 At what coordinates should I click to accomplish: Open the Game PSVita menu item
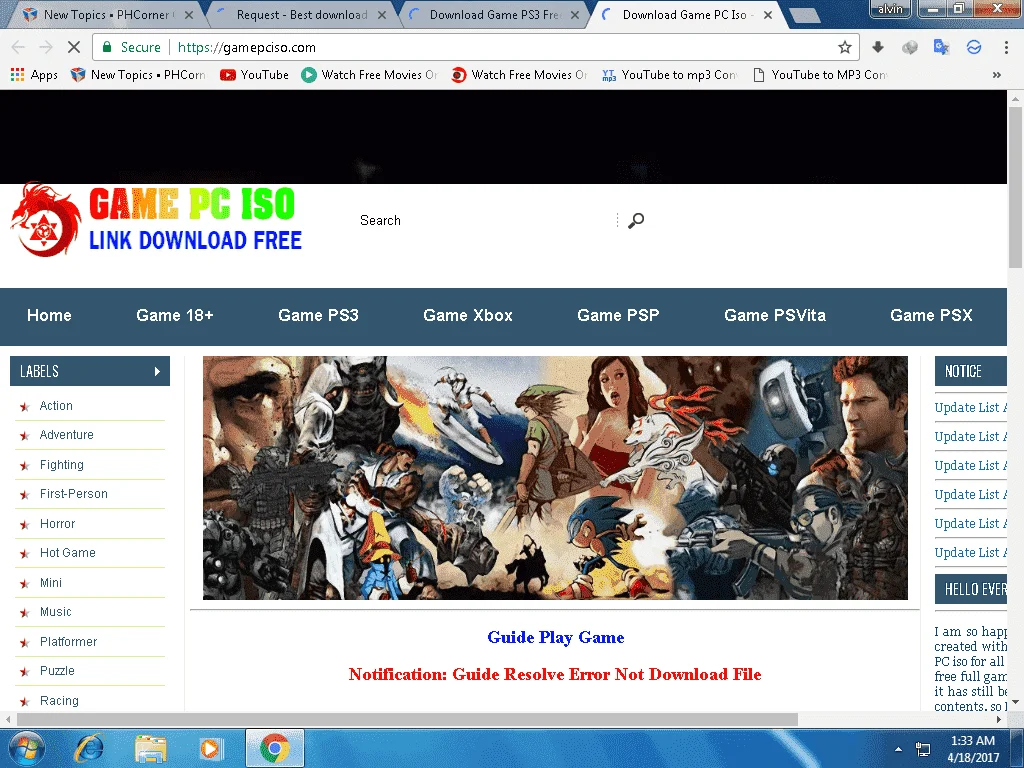pos(775,315)
